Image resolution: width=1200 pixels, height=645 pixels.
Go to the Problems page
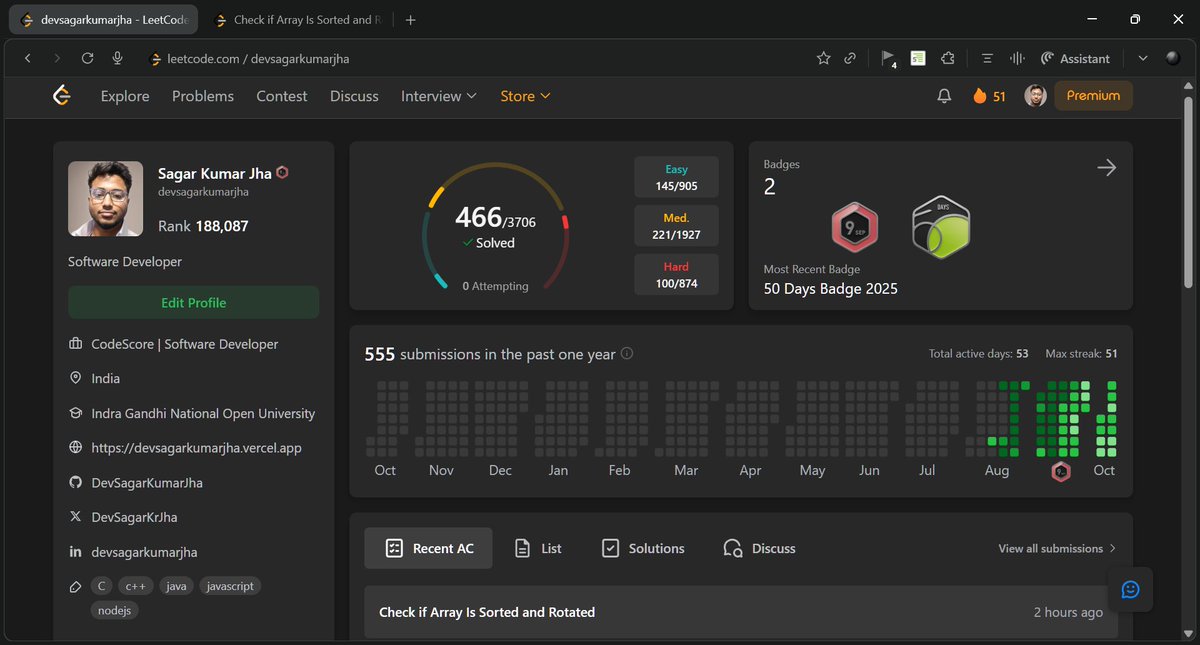tap(203, 96)
